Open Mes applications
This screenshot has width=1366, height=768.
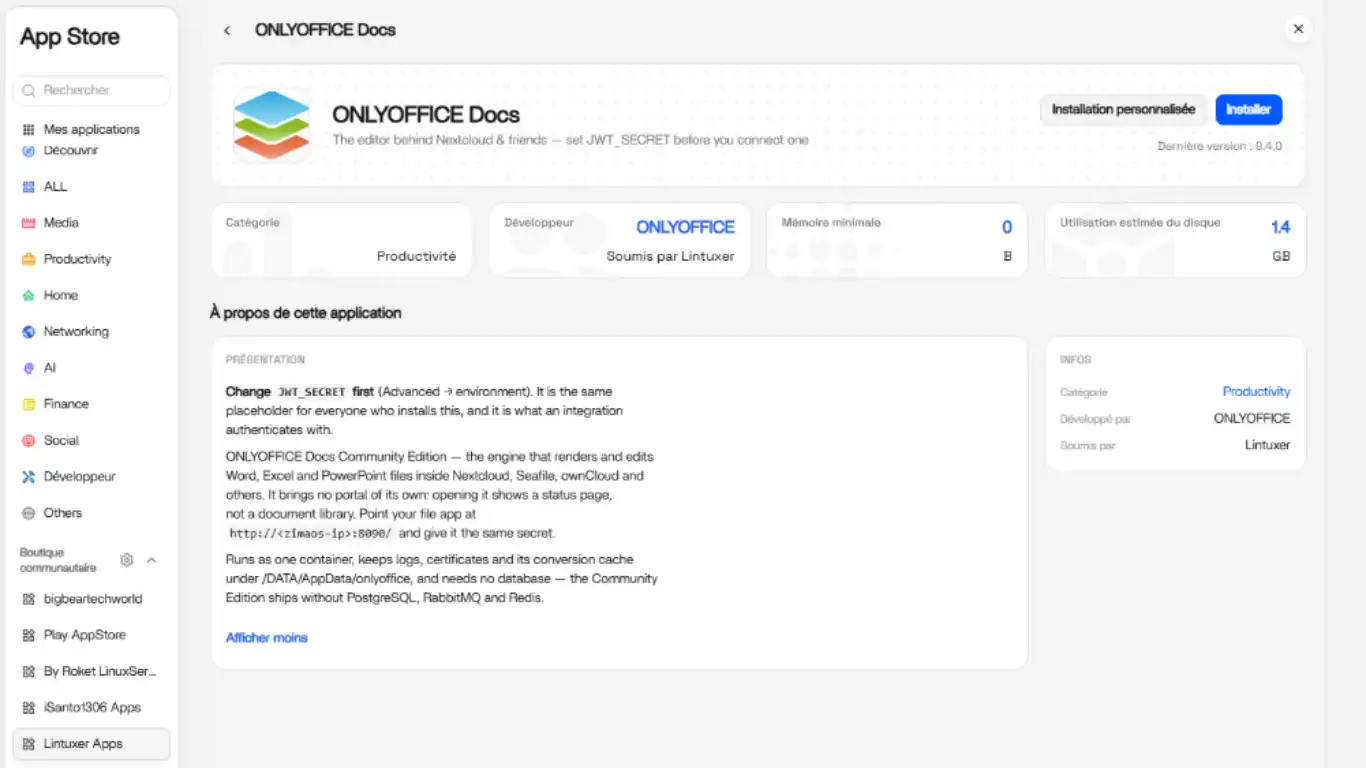pyautogui.click(x=91, y=129)
